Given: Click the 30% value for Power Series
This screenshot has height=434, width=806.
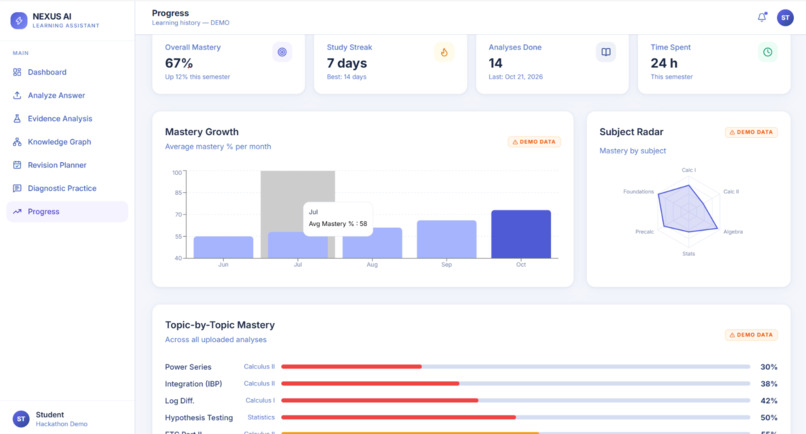Looking at the screenshot, I should pos(768,367).
